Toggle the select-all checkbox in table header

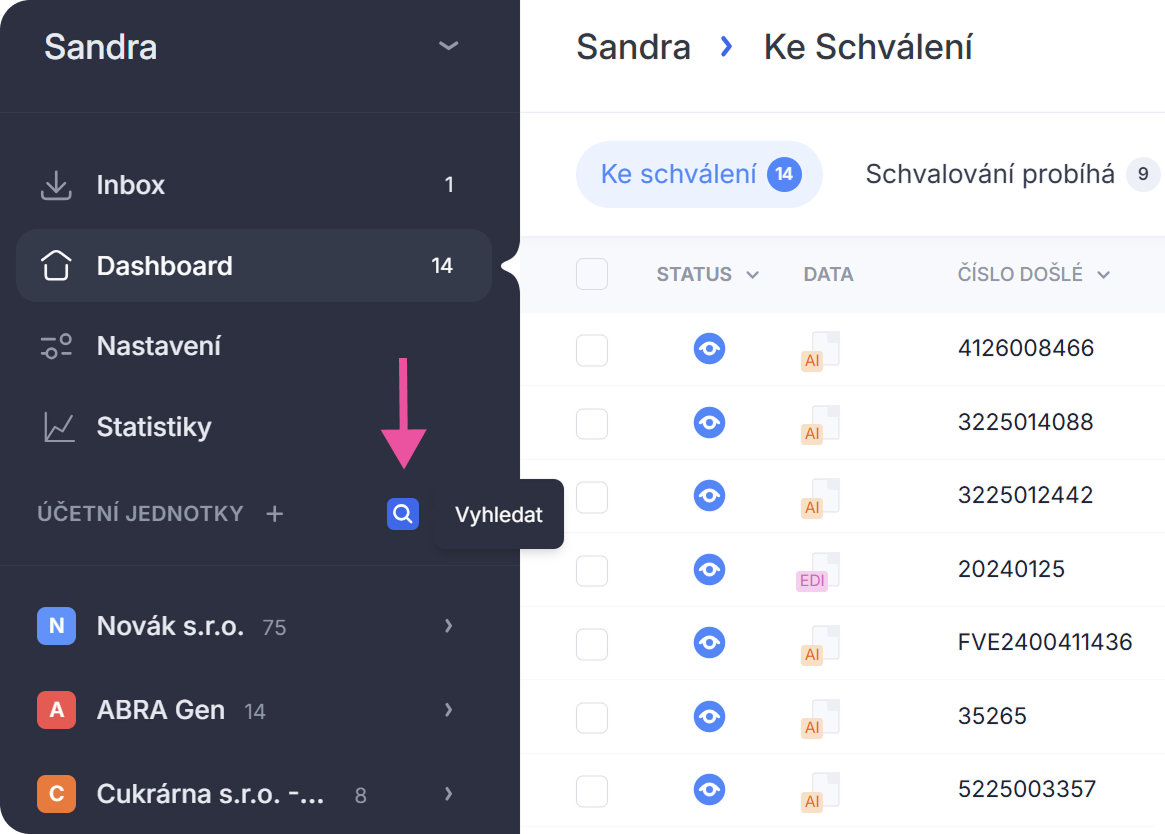[592, 274]
